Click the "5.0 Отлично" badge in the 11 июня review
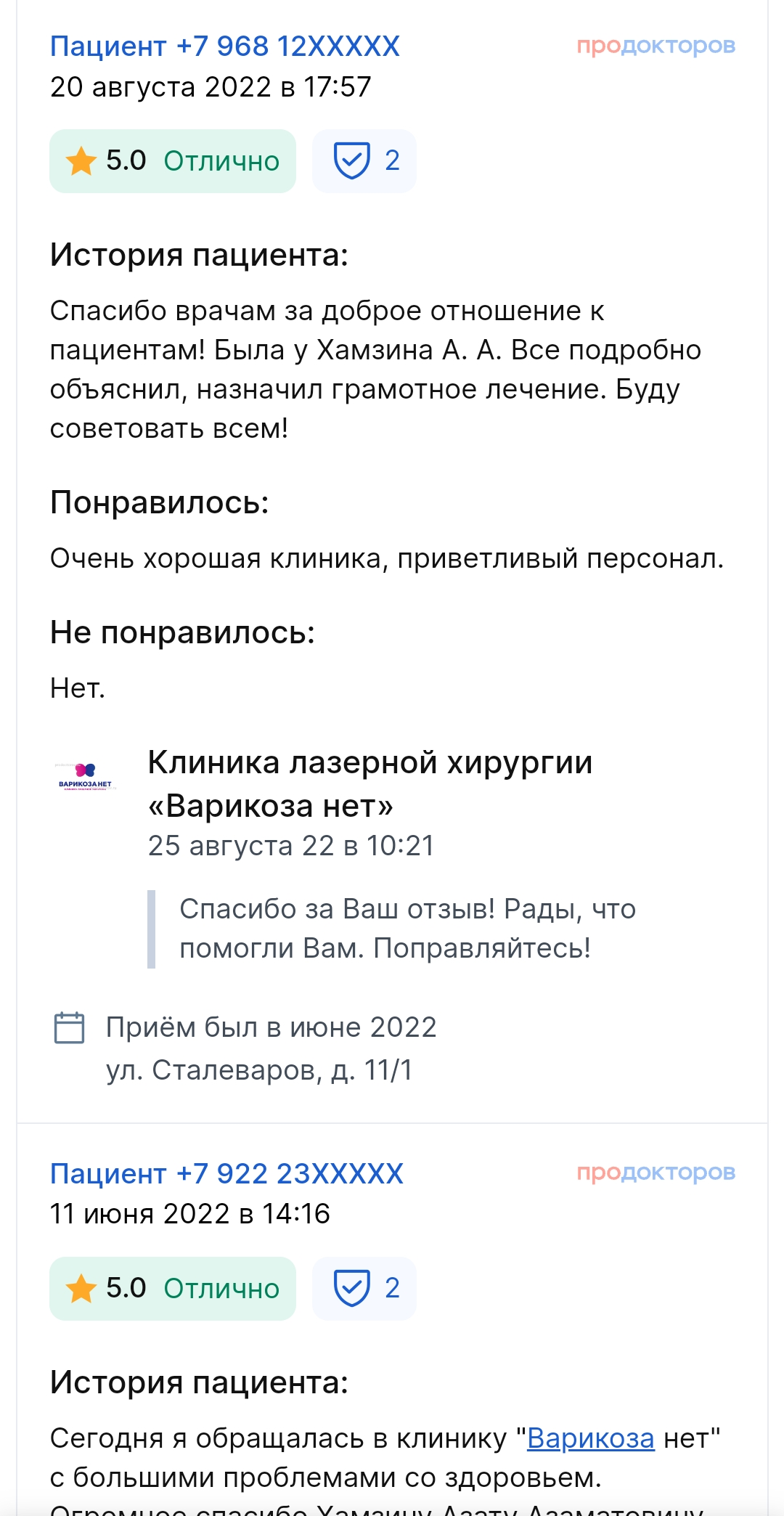 [x=173, y=1289]
